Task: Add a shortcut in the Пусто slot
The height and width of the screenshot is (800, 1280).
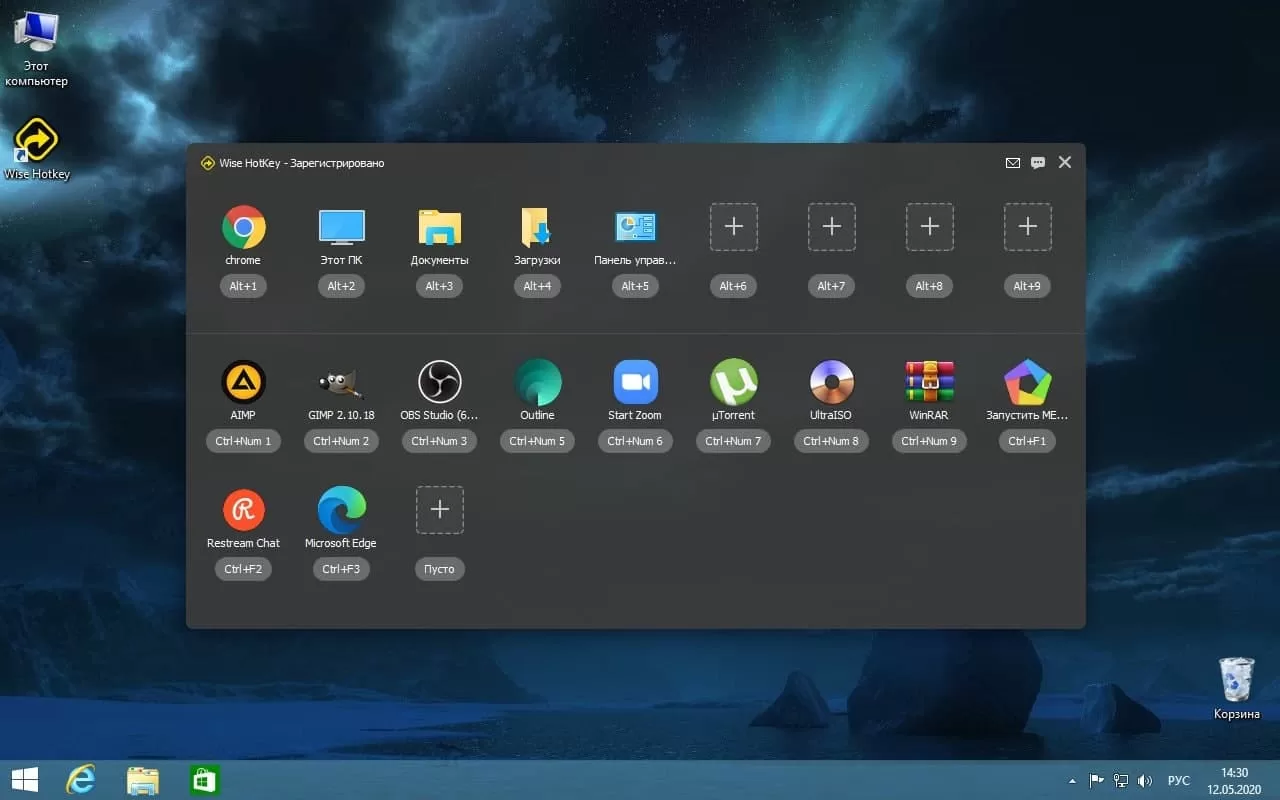Action: (x=439, y=510)
